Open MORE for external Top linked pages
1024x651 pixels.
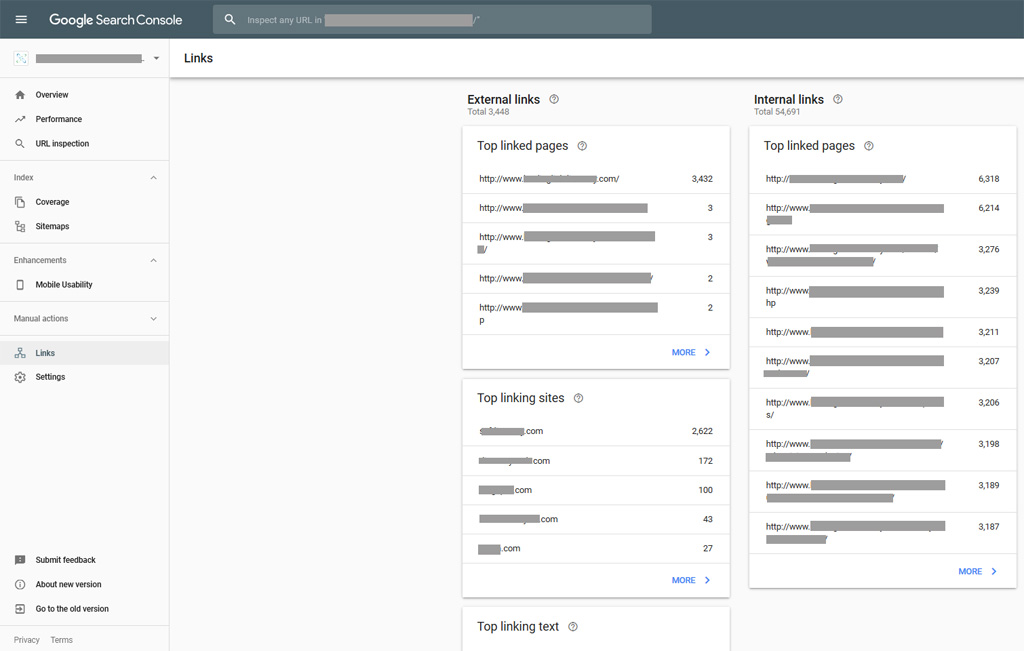[x=692, y=352]
